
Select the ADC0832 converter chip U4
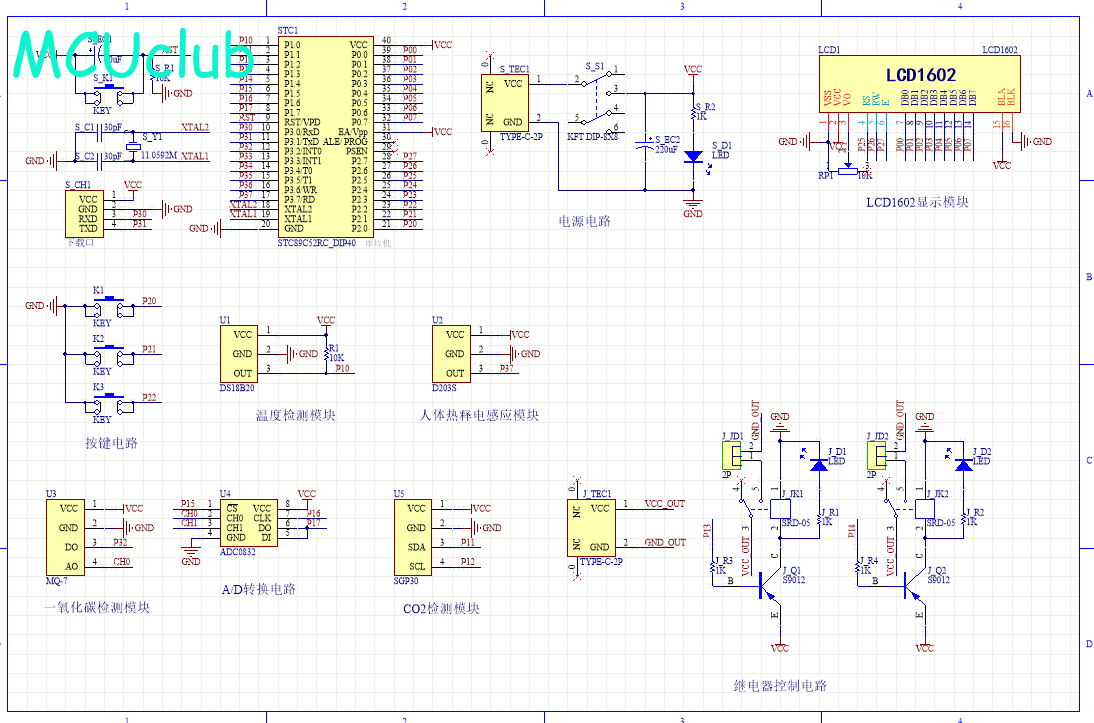pos(248,523)
